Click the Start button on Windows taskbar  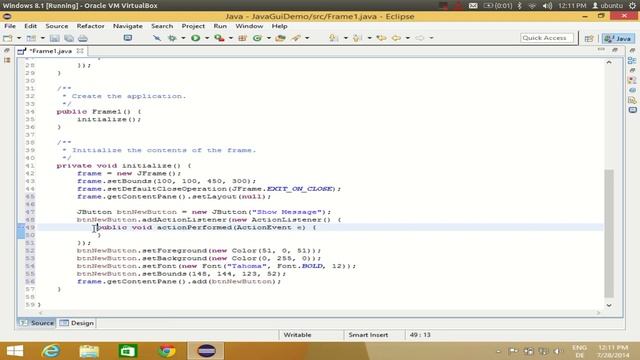15,351
